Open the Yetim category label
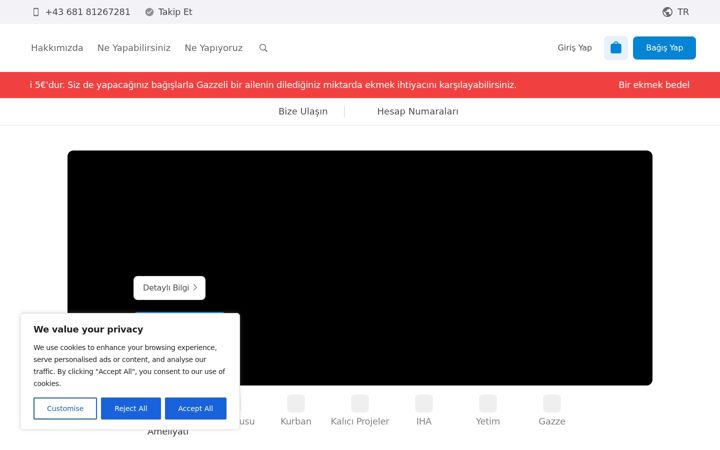Screen dimensions: 720x450 488,421
